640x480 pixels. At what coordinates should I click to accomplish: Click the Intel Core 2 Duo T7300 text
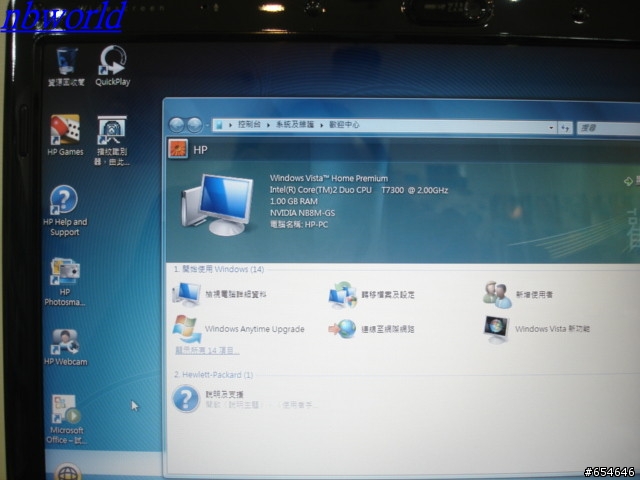pos(359,190)
